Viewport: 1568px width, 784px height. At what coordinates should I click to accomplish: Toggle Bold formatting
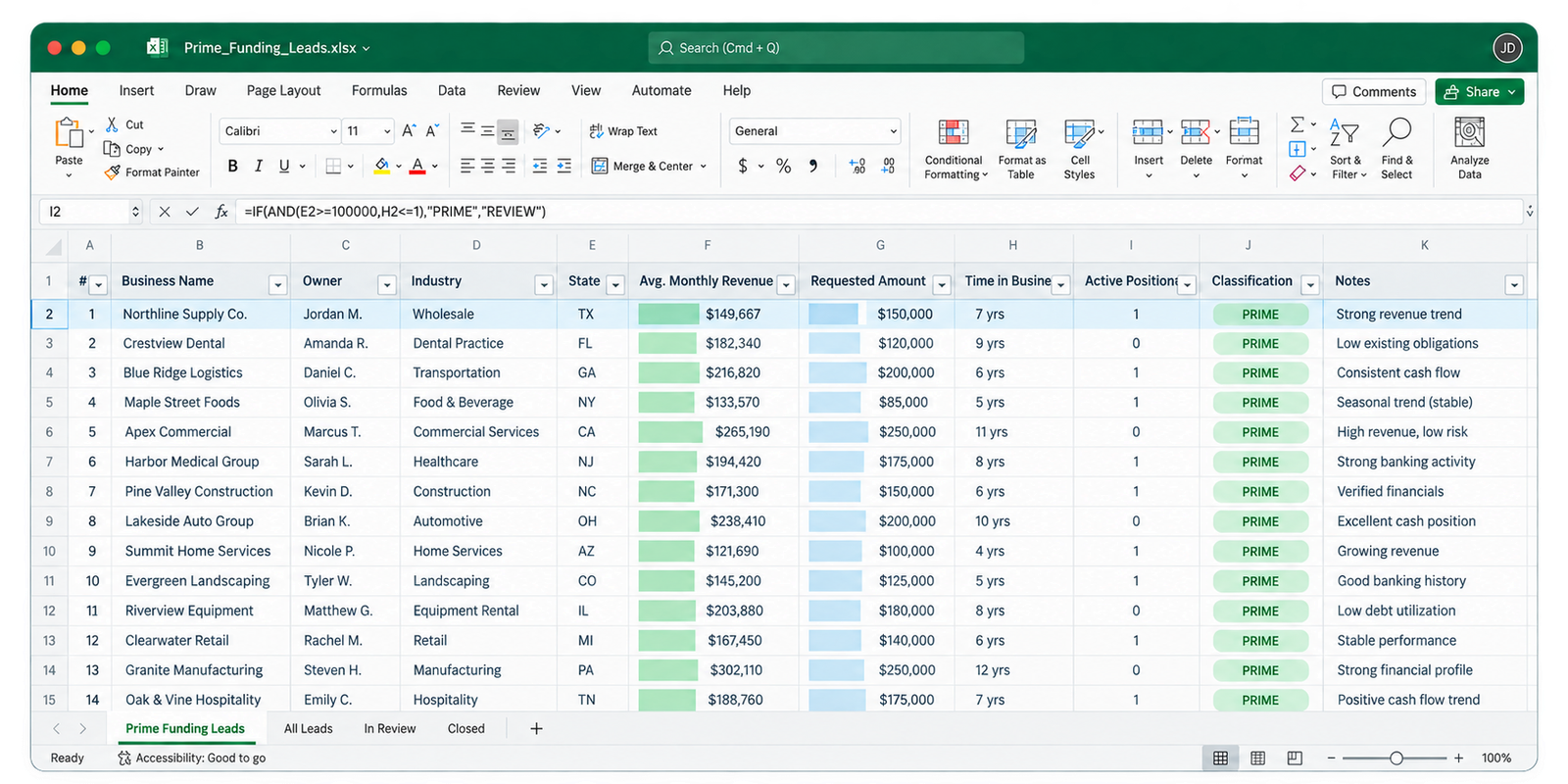tap(232, 167)
